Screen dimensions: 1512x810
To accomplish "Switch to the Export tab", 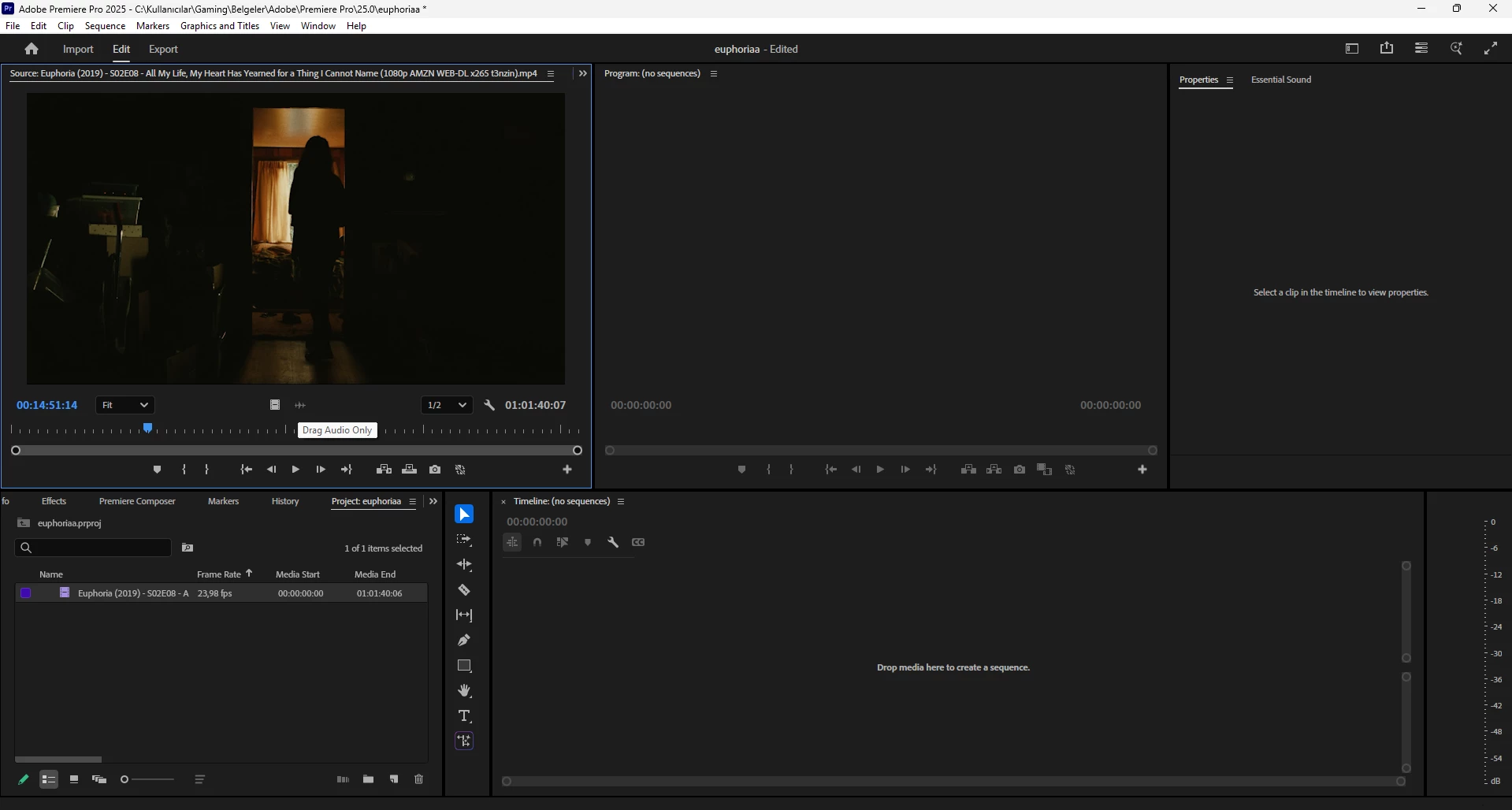I will tap(163, 49).
